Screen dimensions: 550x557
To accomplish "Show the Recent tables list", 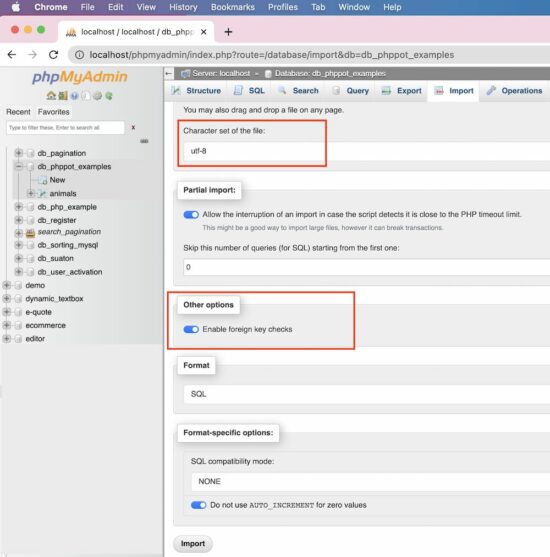I will (x=18, y=112).
